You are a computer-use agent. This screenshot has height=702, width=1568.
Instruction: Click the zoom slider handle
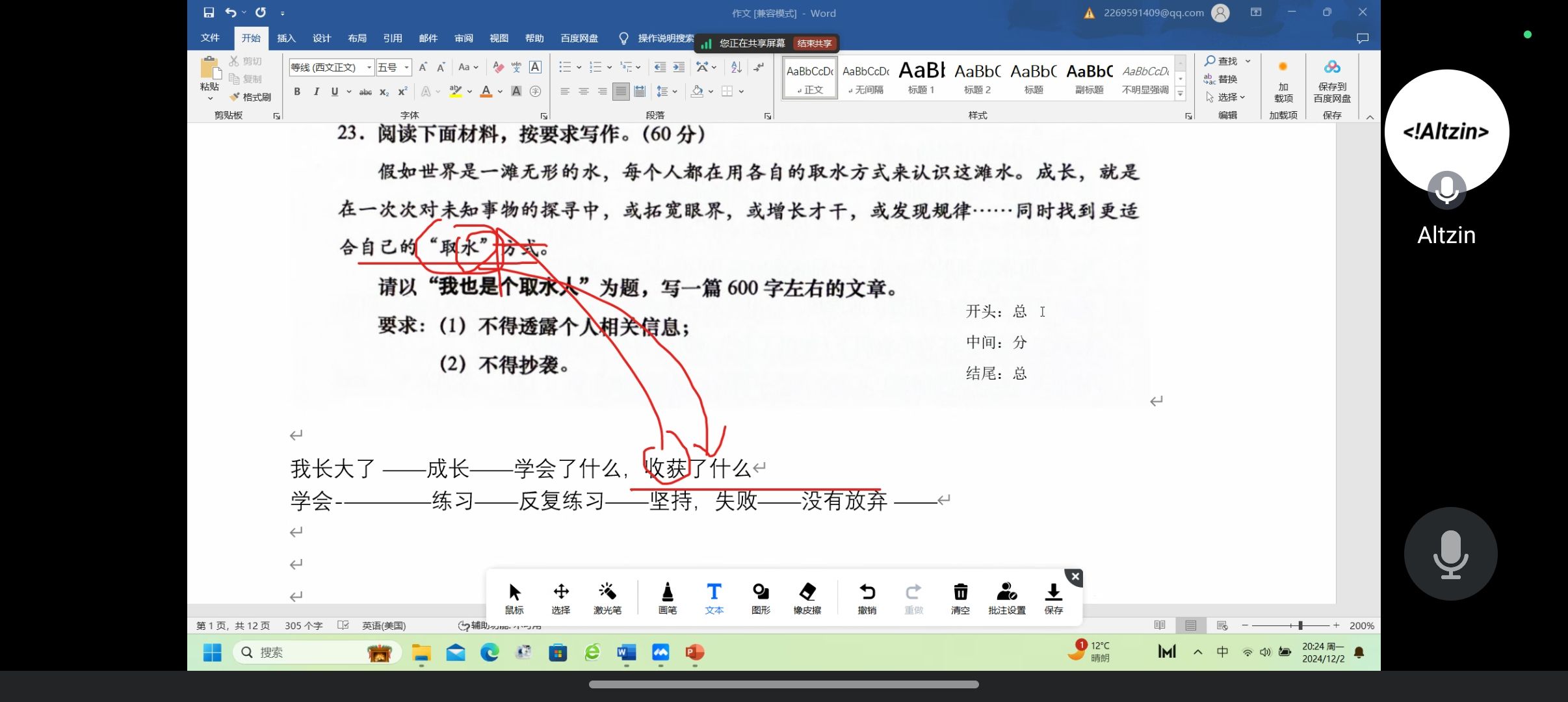[x=1300, y=625]
